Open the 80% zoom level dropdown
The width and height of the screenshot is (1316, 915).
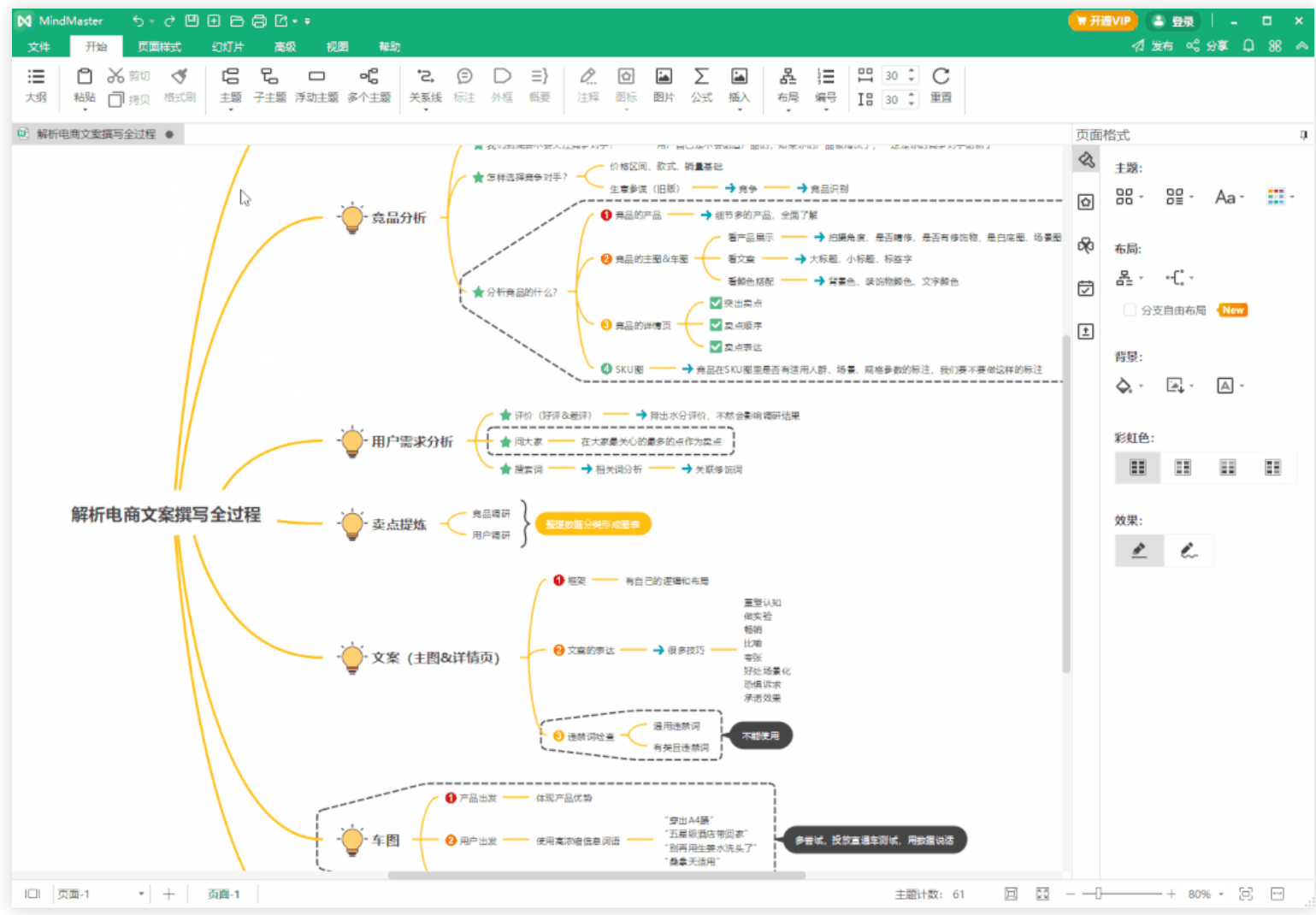[x=1221, y=894]
